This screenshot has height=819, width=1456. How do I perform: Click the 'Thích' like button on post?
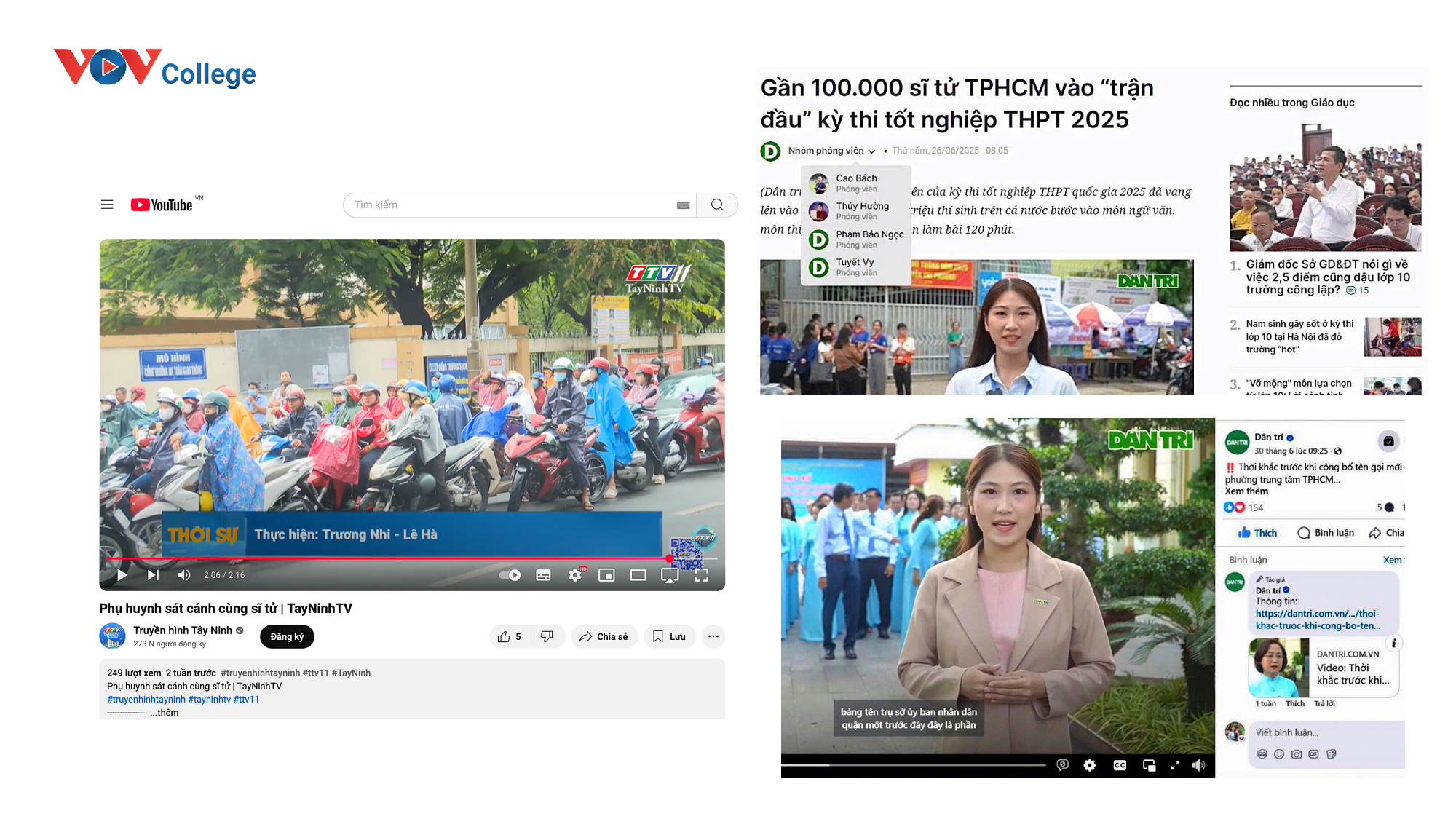click(1258, 533)
